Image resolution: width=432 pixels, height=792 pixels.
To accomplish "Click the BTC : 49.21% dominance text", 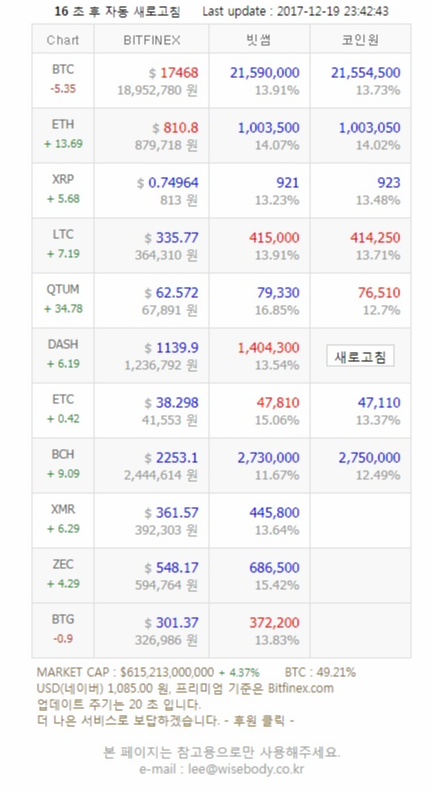I will tap(320, 672).
